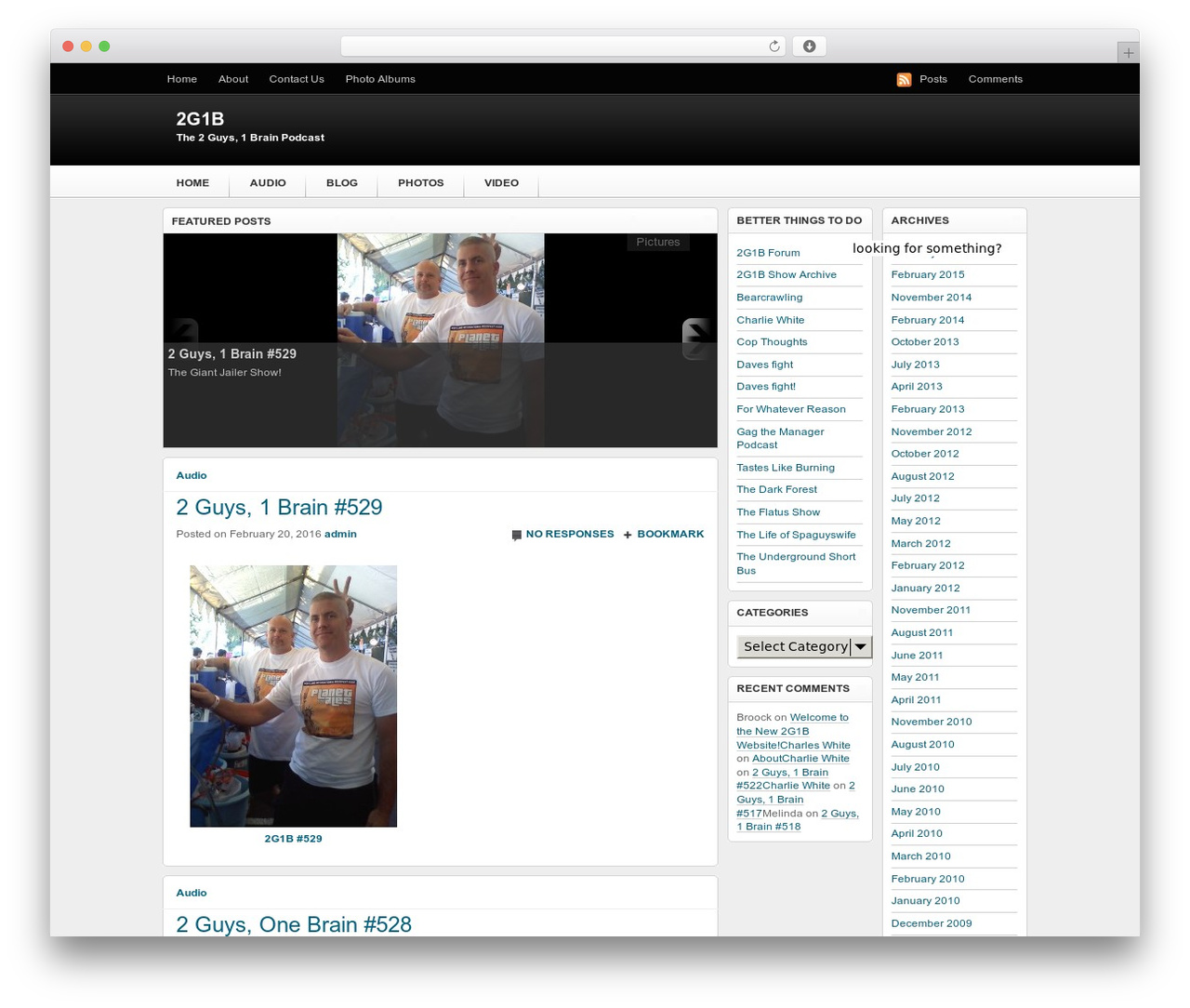
Task: Click the speech bubble icon beside No Responses
Action: tap(516, 535)
